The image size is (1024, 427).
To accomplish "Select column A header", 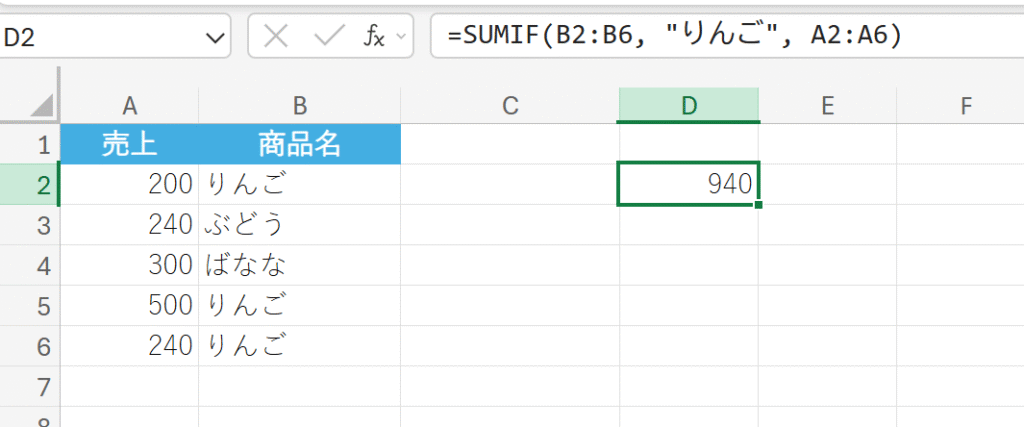I will tap(129, 106).
